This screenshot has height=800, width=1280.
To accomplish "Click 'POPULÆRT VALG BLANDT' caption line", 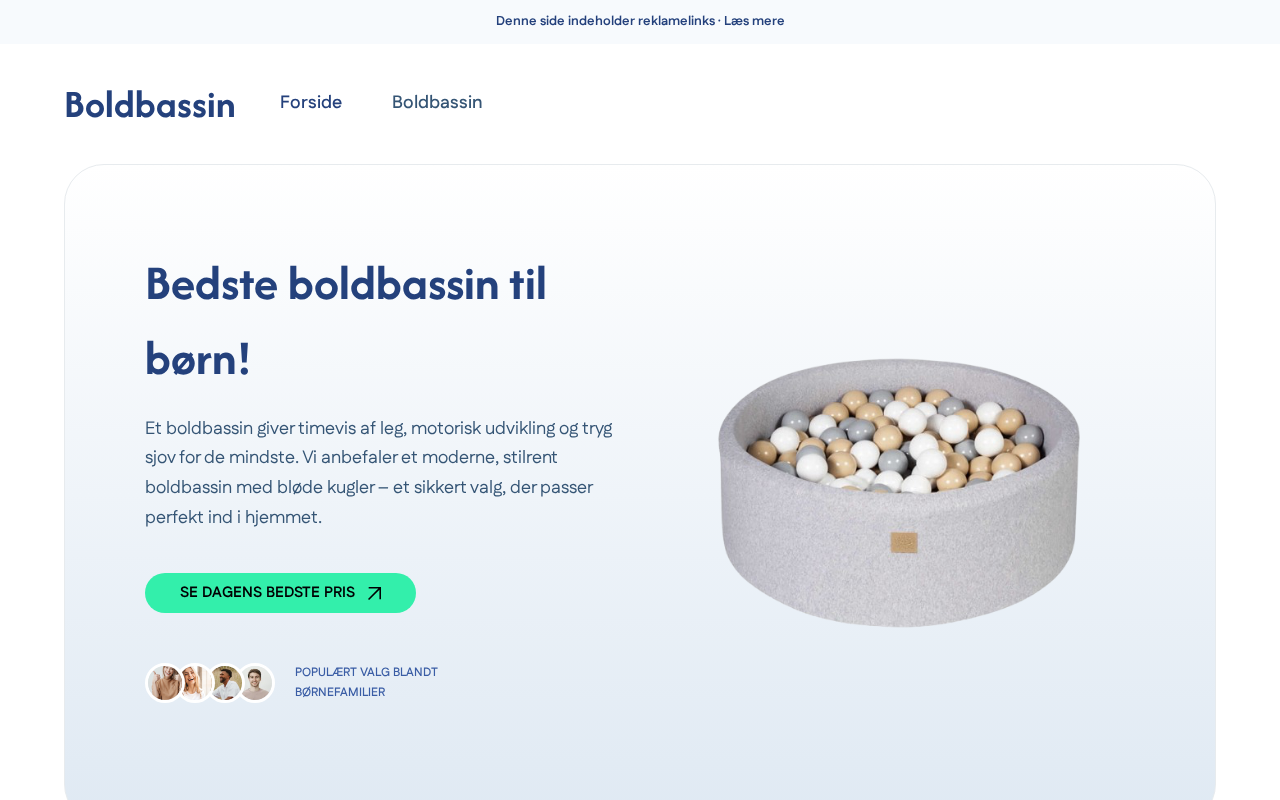I will click(366, 672).
